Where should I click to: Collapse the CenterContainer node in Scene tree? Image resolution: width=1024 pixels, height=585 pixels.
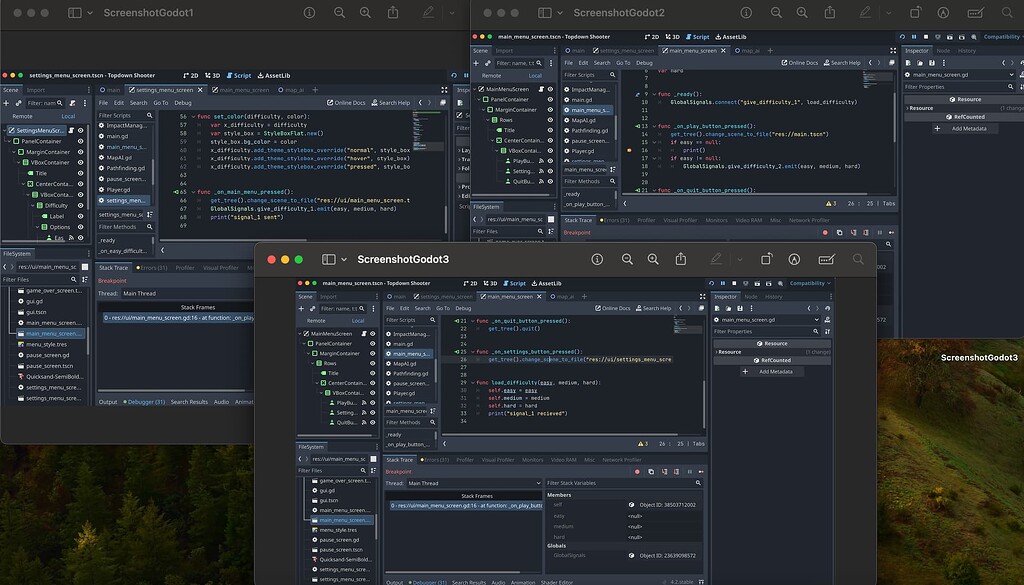point(317,382)
